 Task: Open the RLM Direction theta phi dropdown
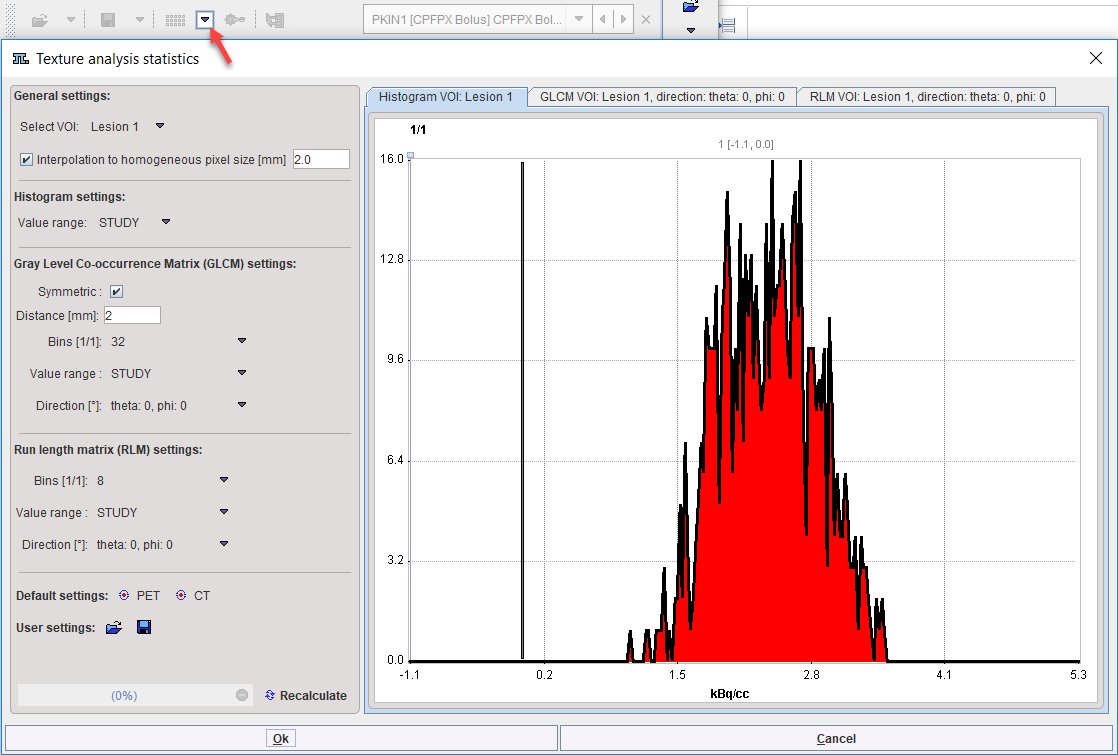[224, 544]
